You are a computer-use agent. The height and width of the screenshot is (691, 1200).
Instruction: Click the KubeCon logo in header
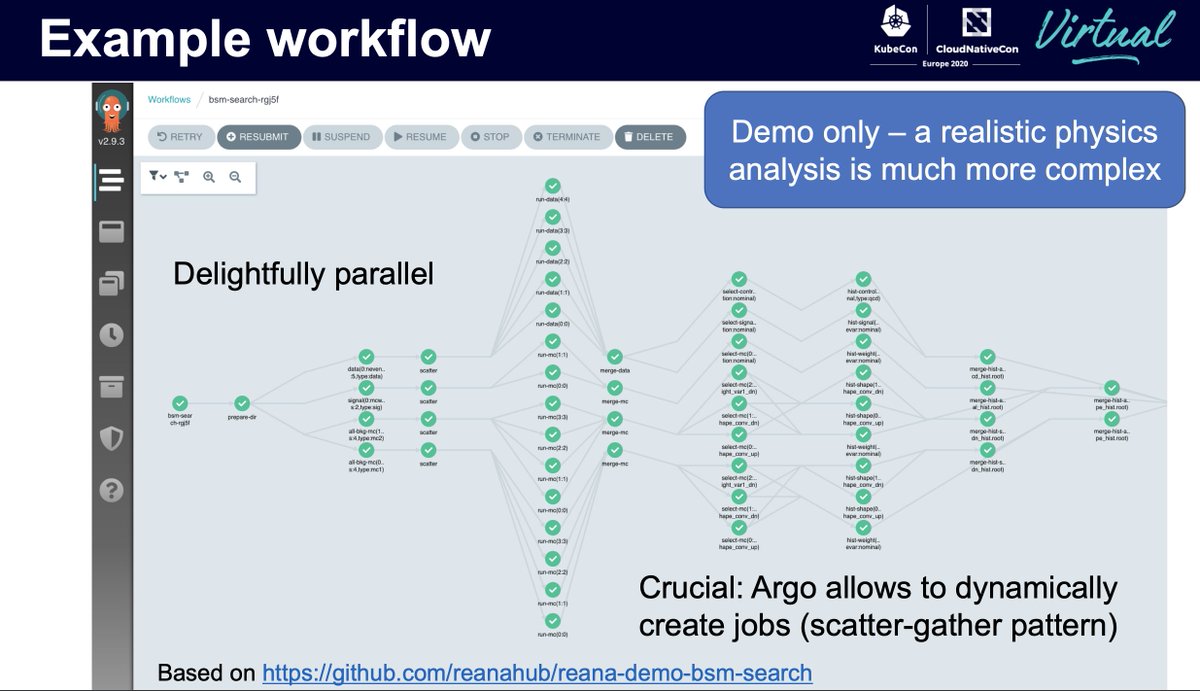tap(895, 31)
